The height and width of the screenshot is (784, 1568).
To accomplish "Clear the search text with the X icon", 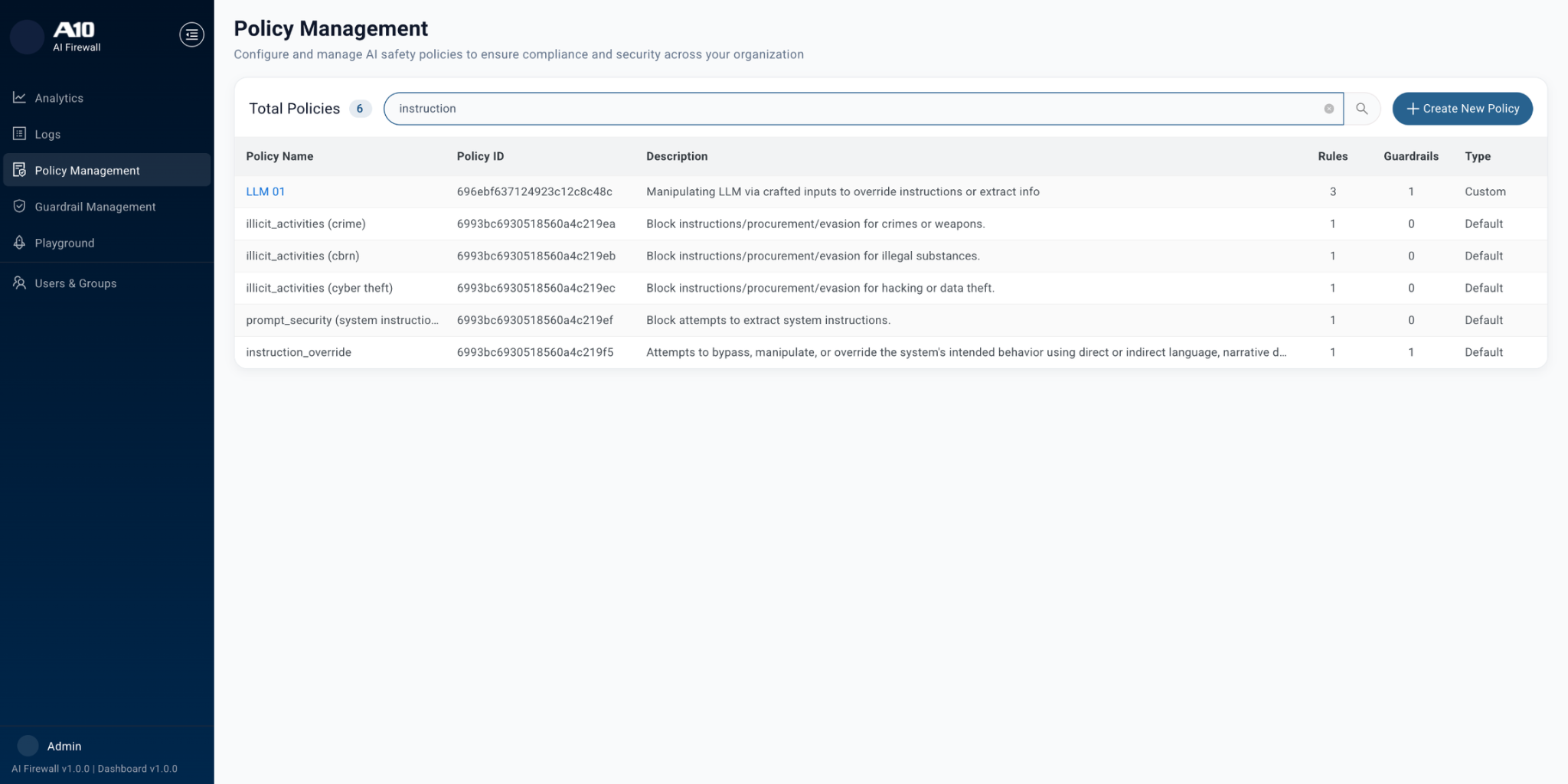I will point(1328,109).
